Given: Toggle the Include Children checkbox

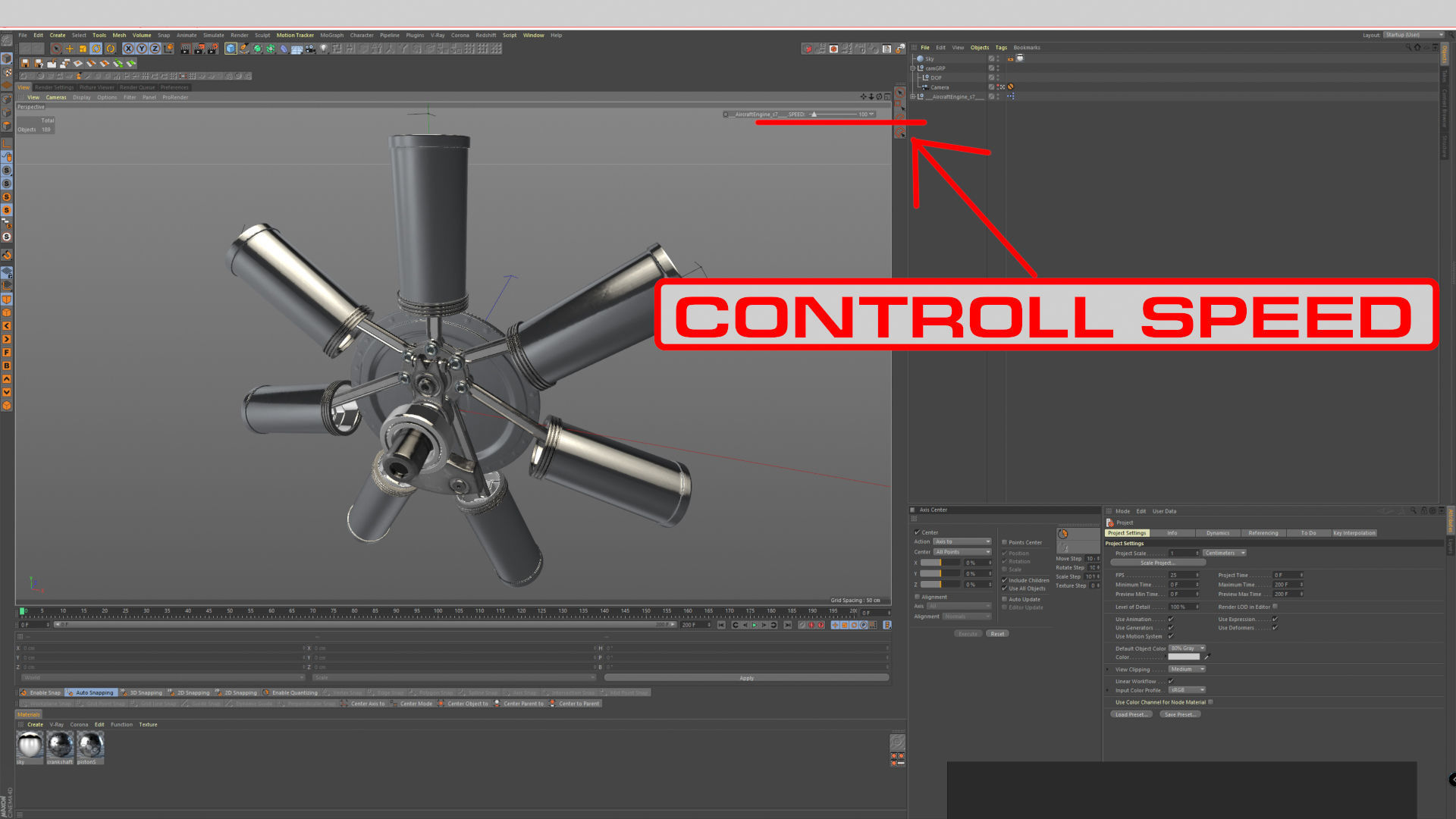Looking at the screenshot, I should [1005, 580].
